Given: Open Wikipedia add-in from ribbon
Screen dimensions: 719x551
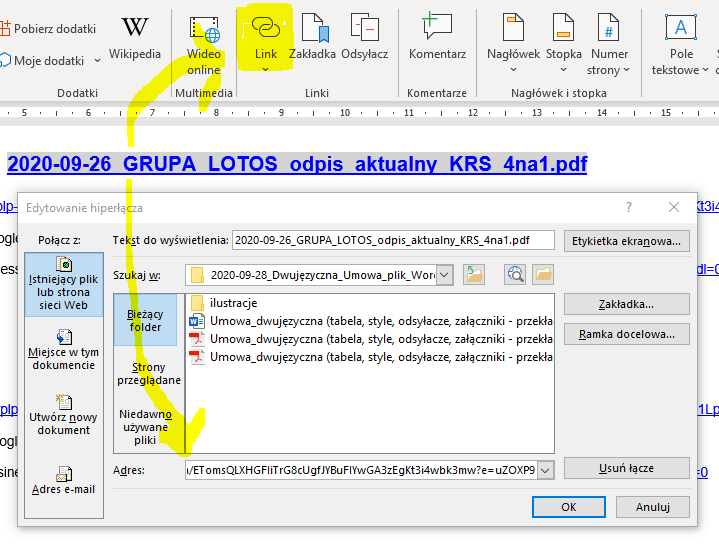Looking at the screenshot, I should click(x=134, y=36).
